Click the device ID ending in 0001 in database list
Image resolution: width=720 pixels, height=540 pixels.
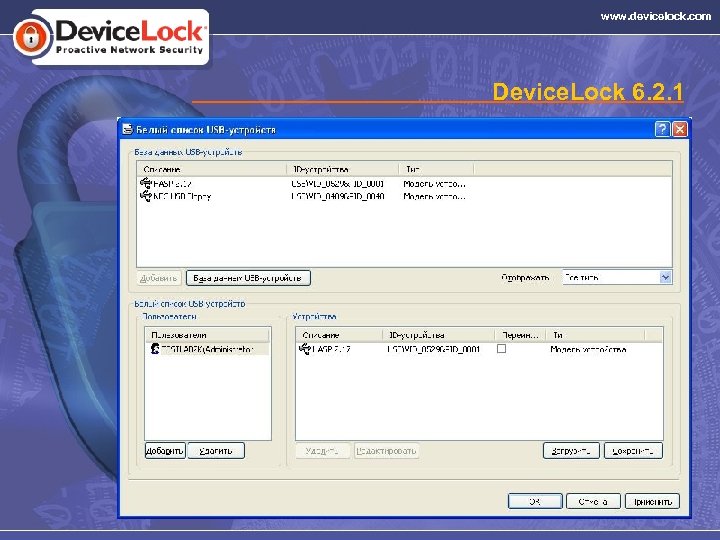click(338, 184)
